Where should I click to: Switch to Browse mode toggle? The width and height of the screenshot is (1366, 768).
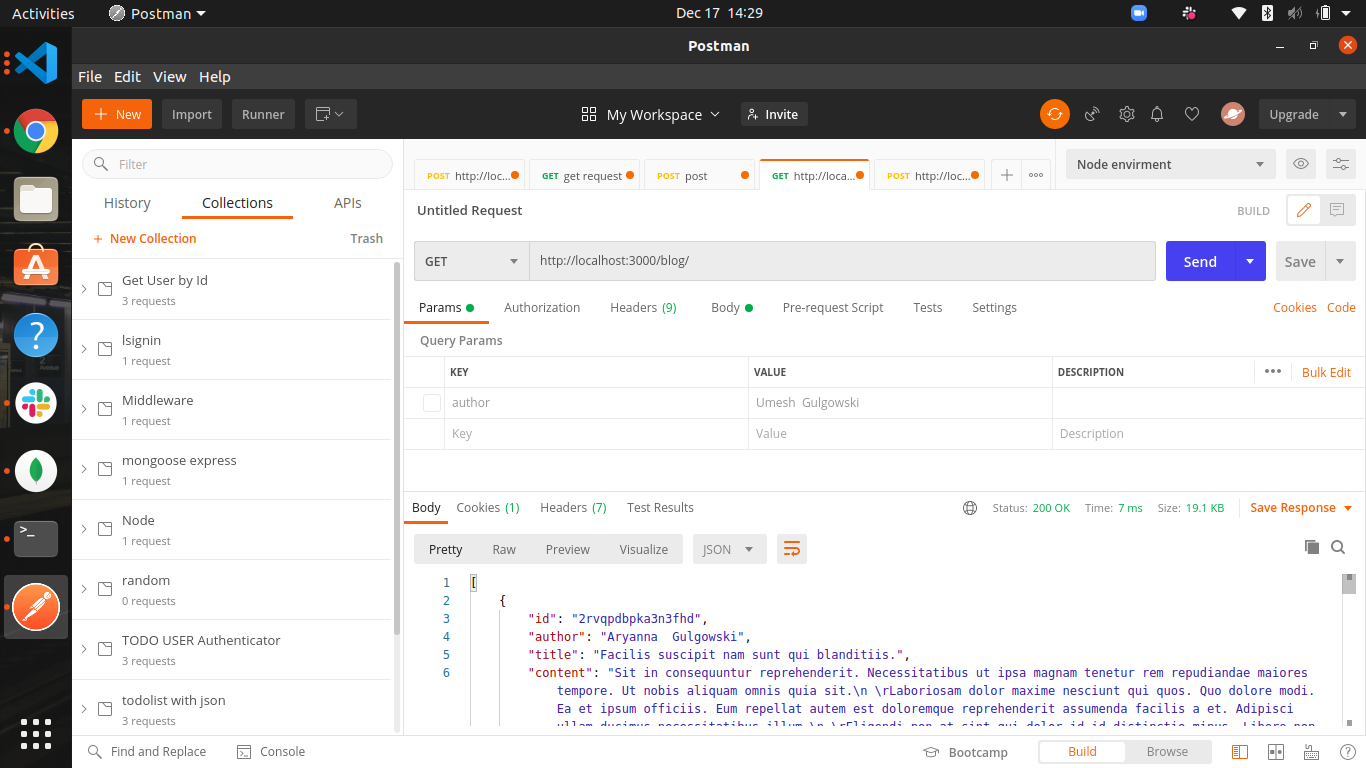(1167, 752)
